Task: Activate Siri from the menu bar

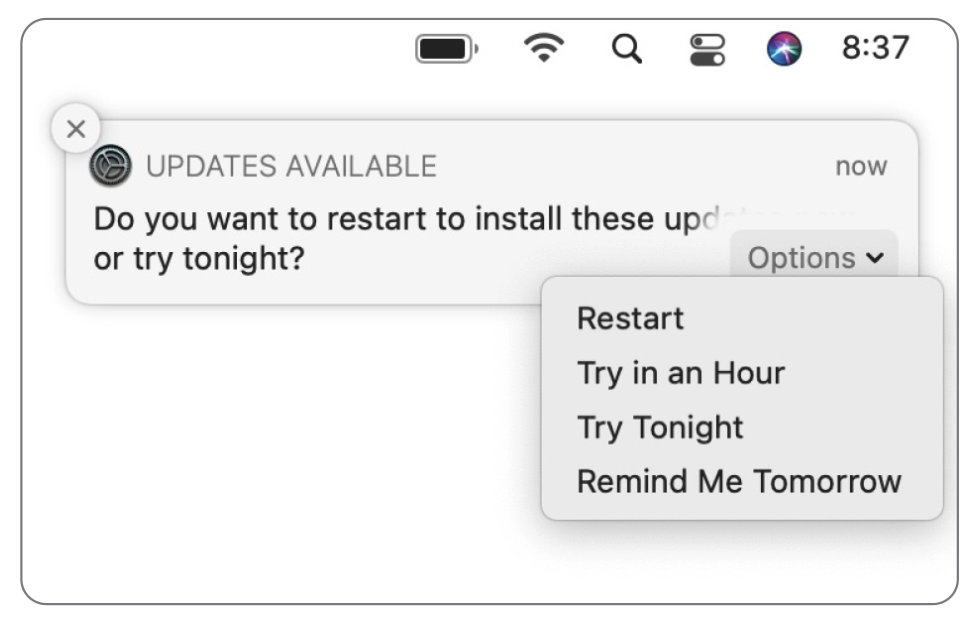Action: click(784, 49)
